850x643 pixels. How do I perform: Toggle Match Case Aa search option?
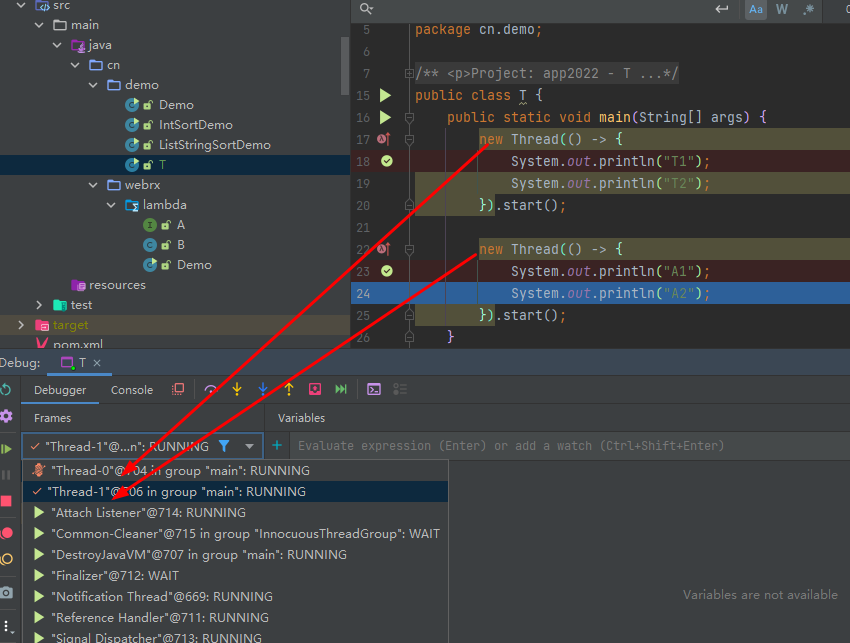pos(756,9)
